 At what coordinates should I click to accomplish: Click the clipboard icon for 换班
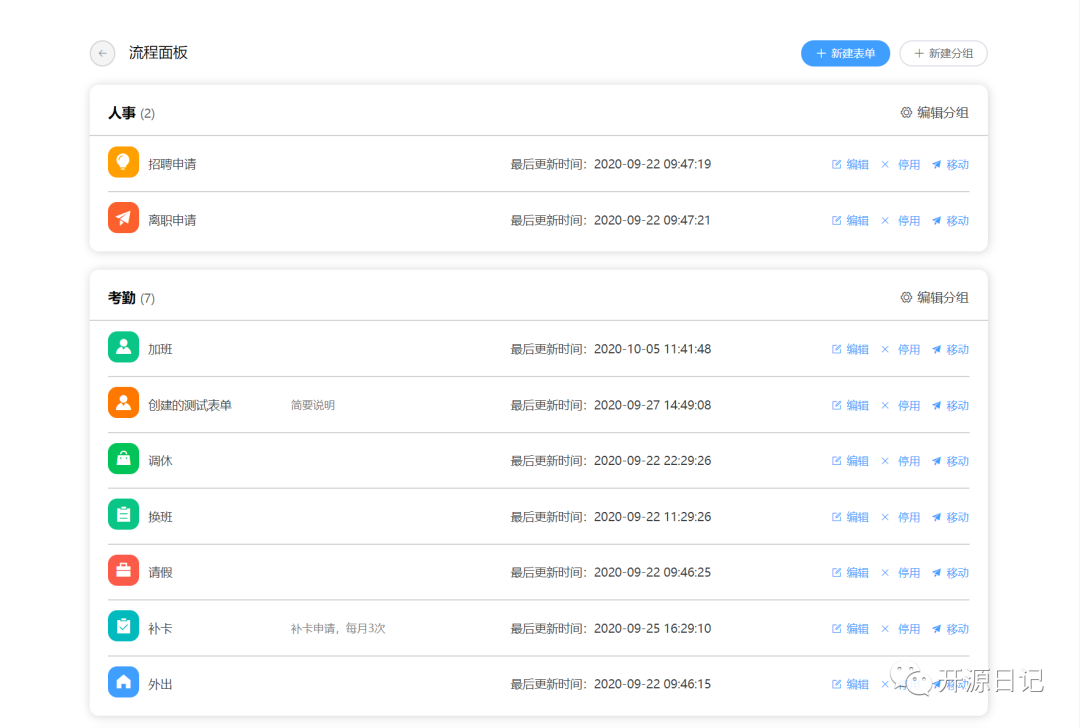pos(123,514)
